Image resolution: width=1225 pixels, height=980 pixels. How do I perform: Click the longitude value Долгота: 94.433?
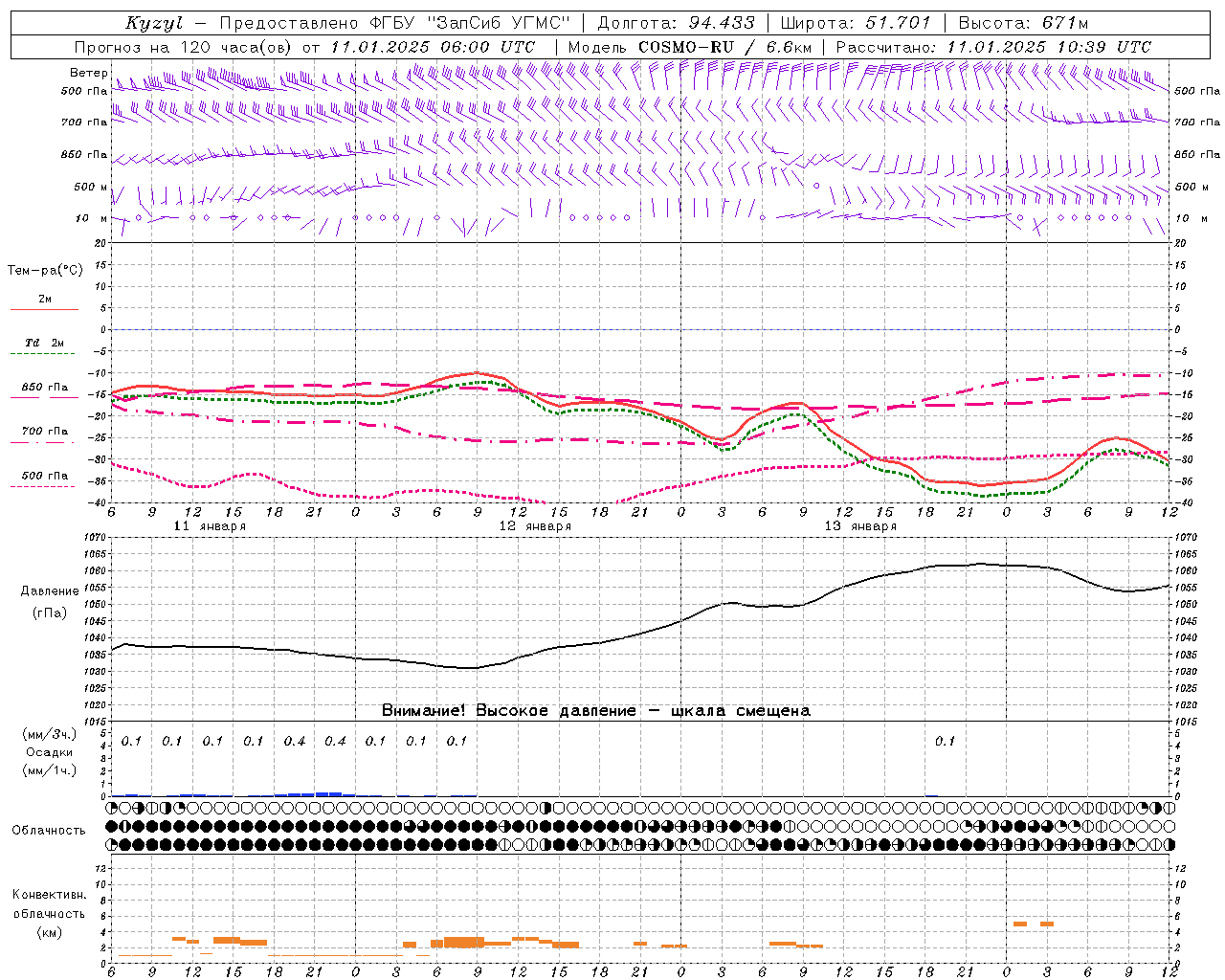(x=676, y=23)
